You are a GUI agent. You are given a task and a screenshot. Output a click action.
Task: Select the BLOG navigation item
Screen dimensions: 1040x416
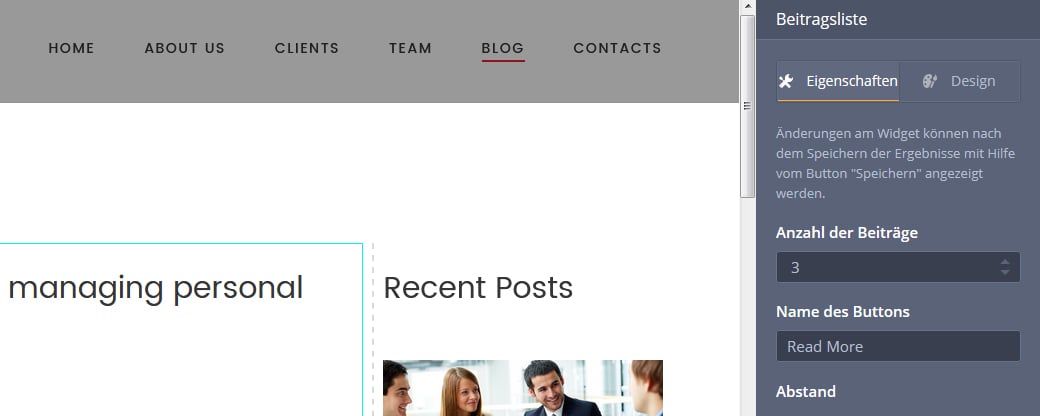point(503,48)
